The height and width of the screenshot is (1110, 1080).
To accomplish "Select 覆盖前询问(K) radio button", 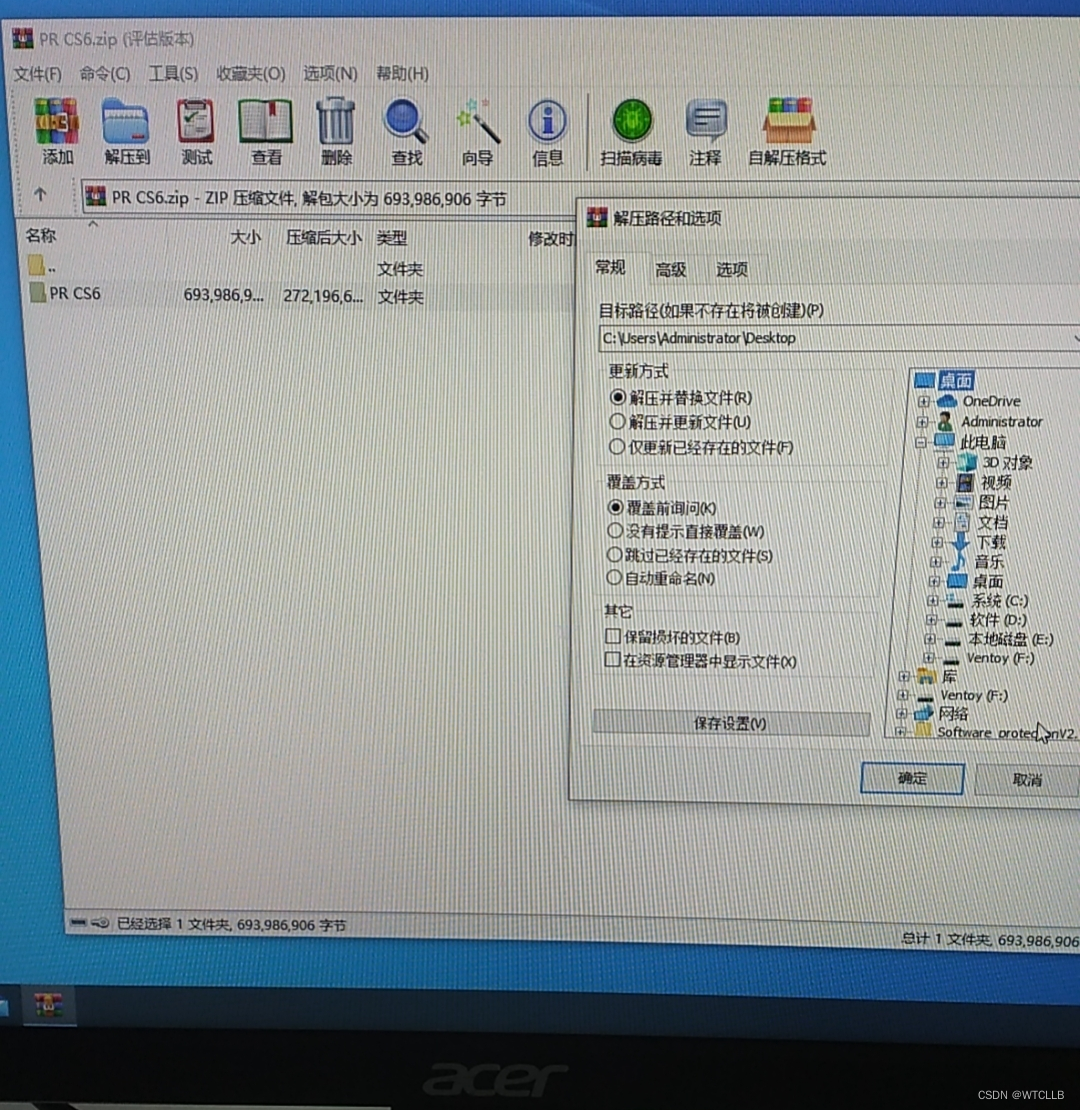I will click(x=615, y=507).
